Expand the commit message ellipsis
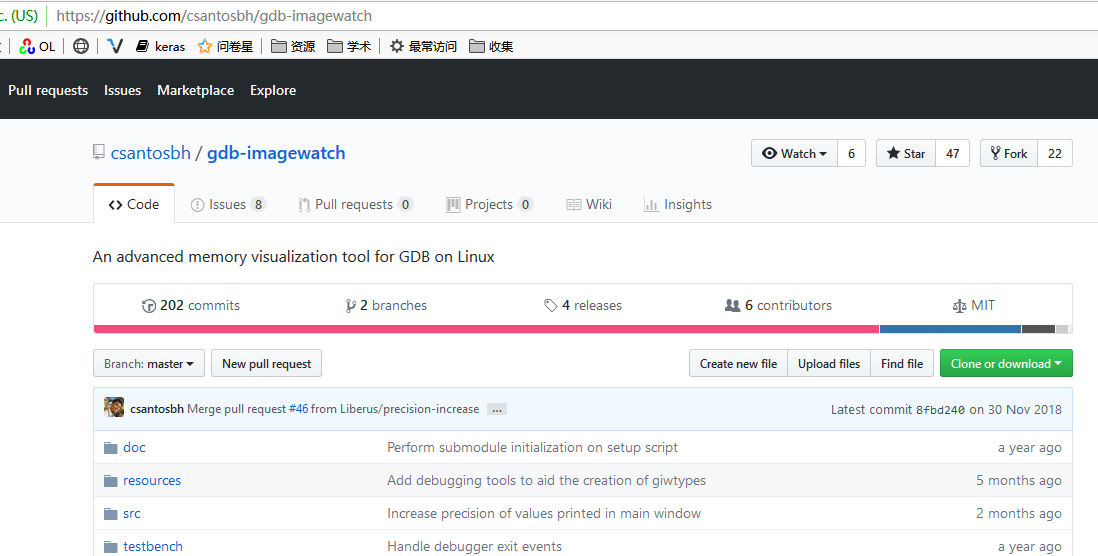Image resolution: width=1098 pixels, height=556 pixels. (497, 410)
